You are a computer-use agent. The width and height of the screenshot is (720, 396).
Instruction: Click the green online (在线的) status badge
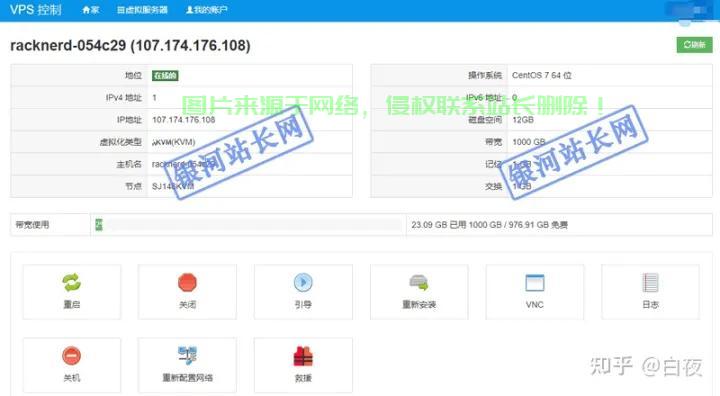tap(165, 75)
